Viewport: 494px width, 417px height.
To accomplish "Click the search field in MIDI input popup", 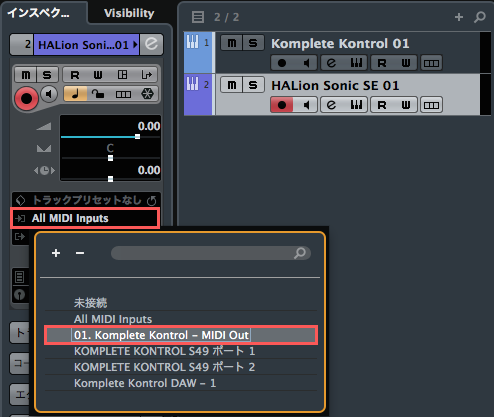I will pos(211,253).
